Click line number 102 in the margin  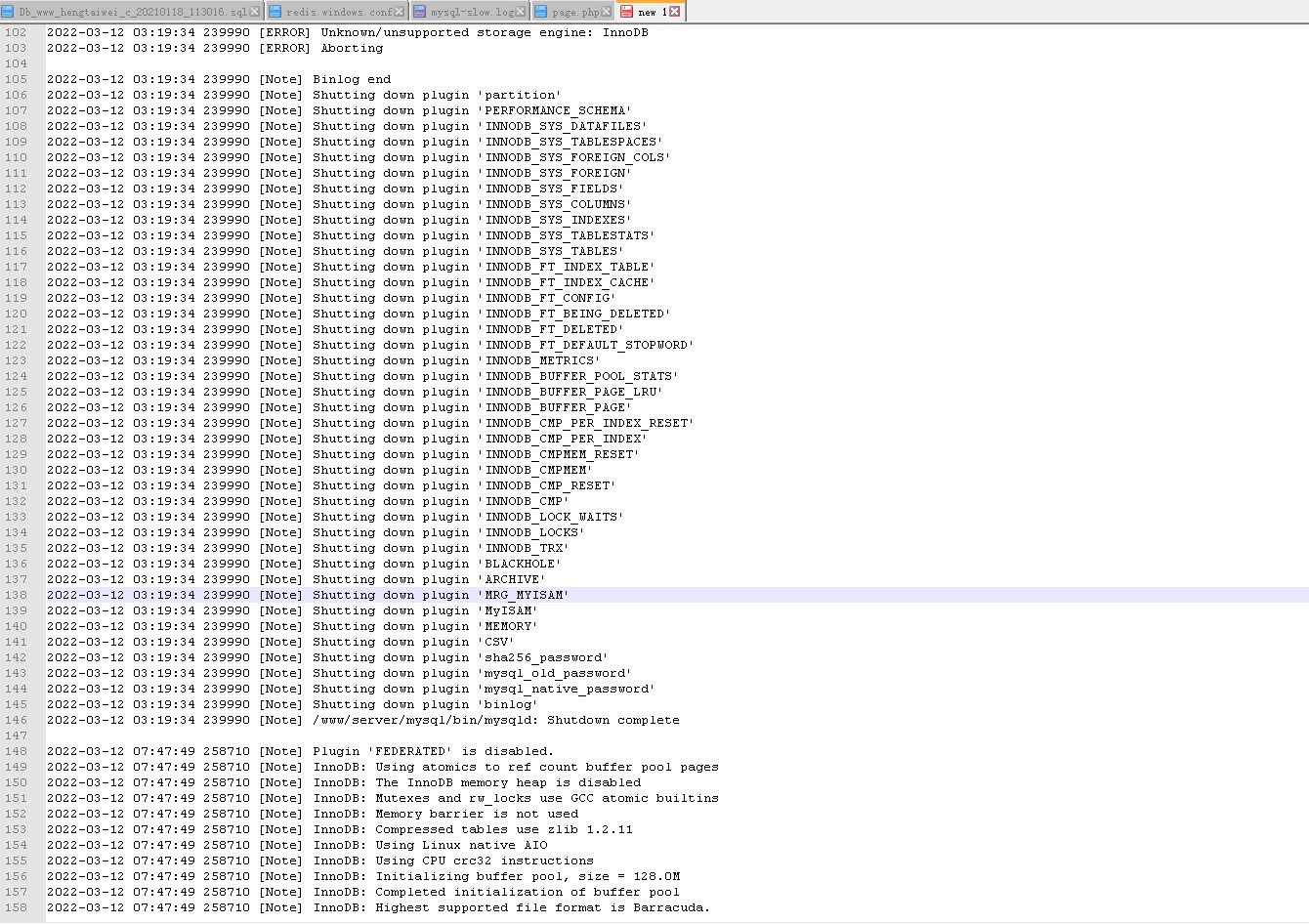pyautogui.click(x=16, y=32)
